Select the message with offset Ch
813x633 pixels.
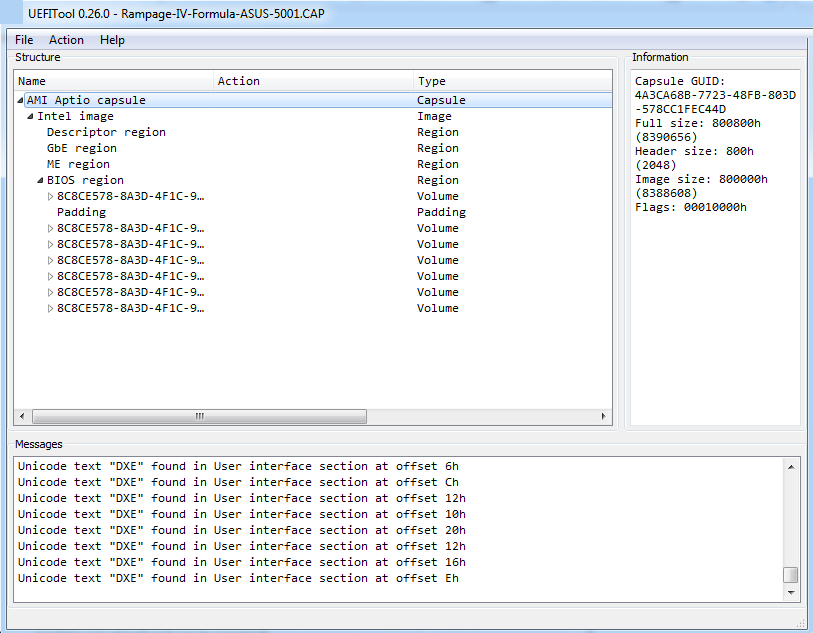[x=239, y=482]
